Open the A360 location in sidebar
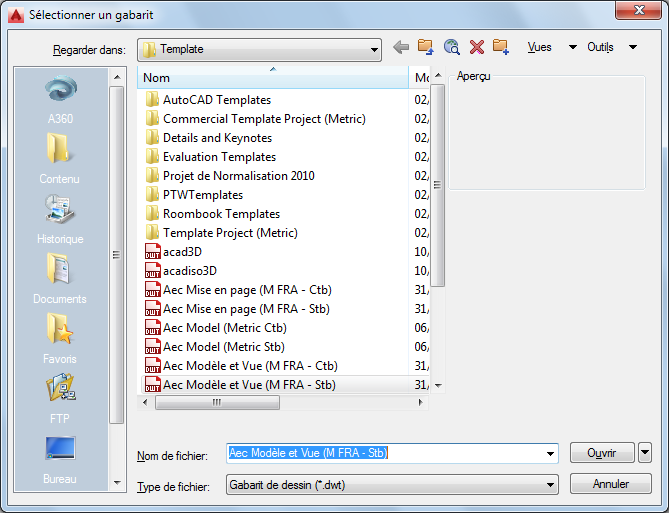Image resolution: width=669 pixels, height=513 pixels. click(x=60, y=100)
